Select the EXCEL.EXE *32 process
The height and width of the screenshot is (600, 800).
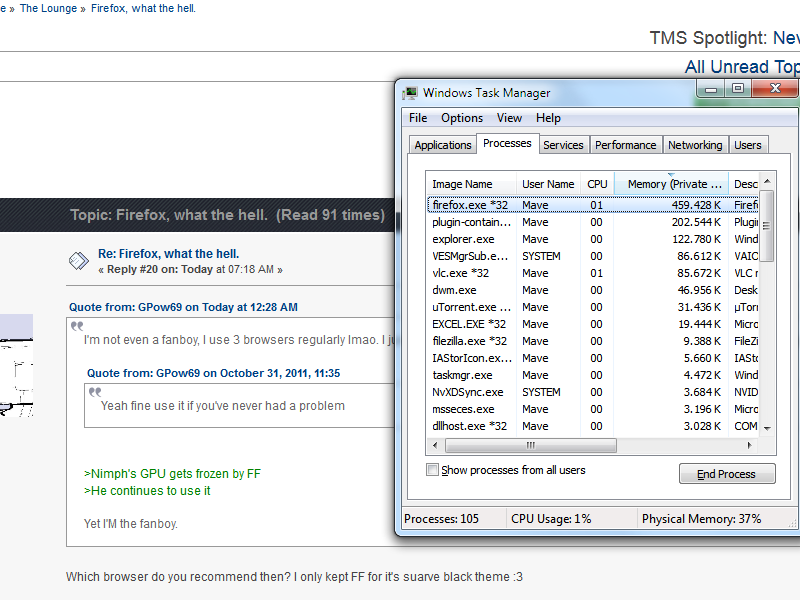click(x=593, y=324)
